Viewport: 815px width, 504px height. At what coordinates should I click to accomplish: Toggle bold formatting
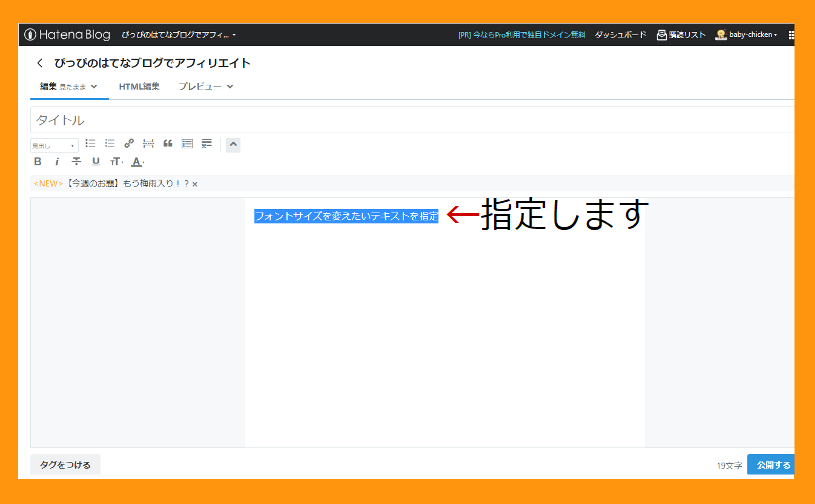(37, 162)
